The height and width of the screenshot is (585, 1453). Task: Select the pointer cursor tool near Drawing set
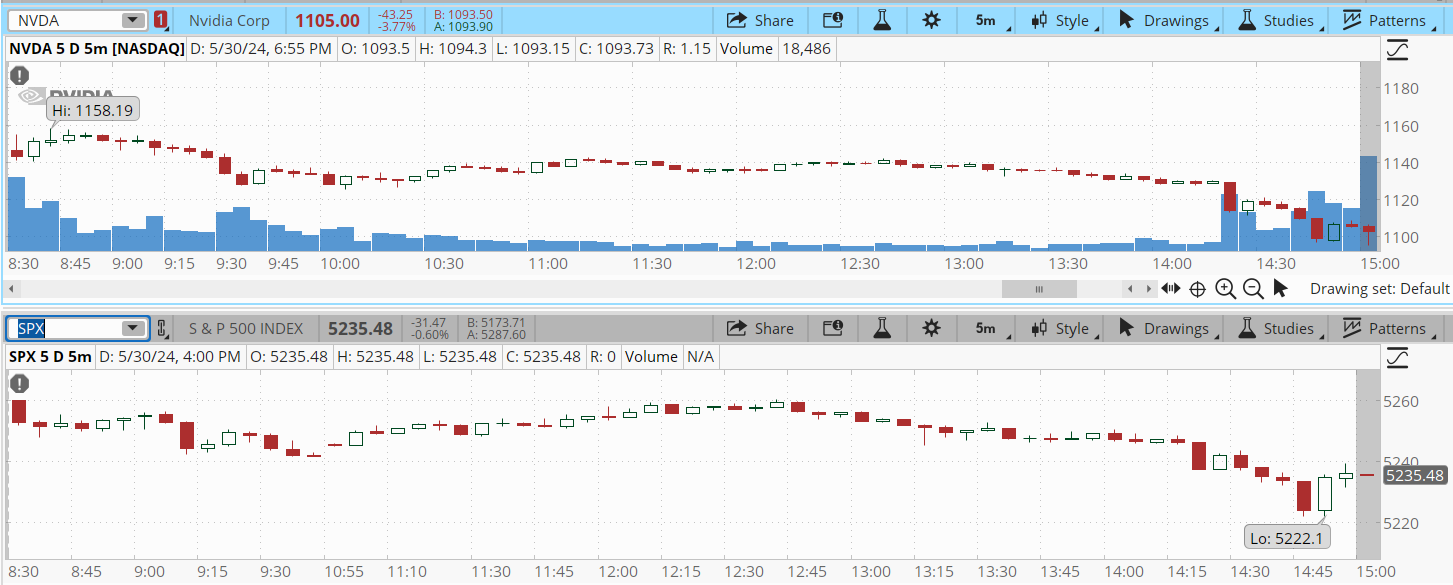pyautogui.click(x=1280, y=289)
